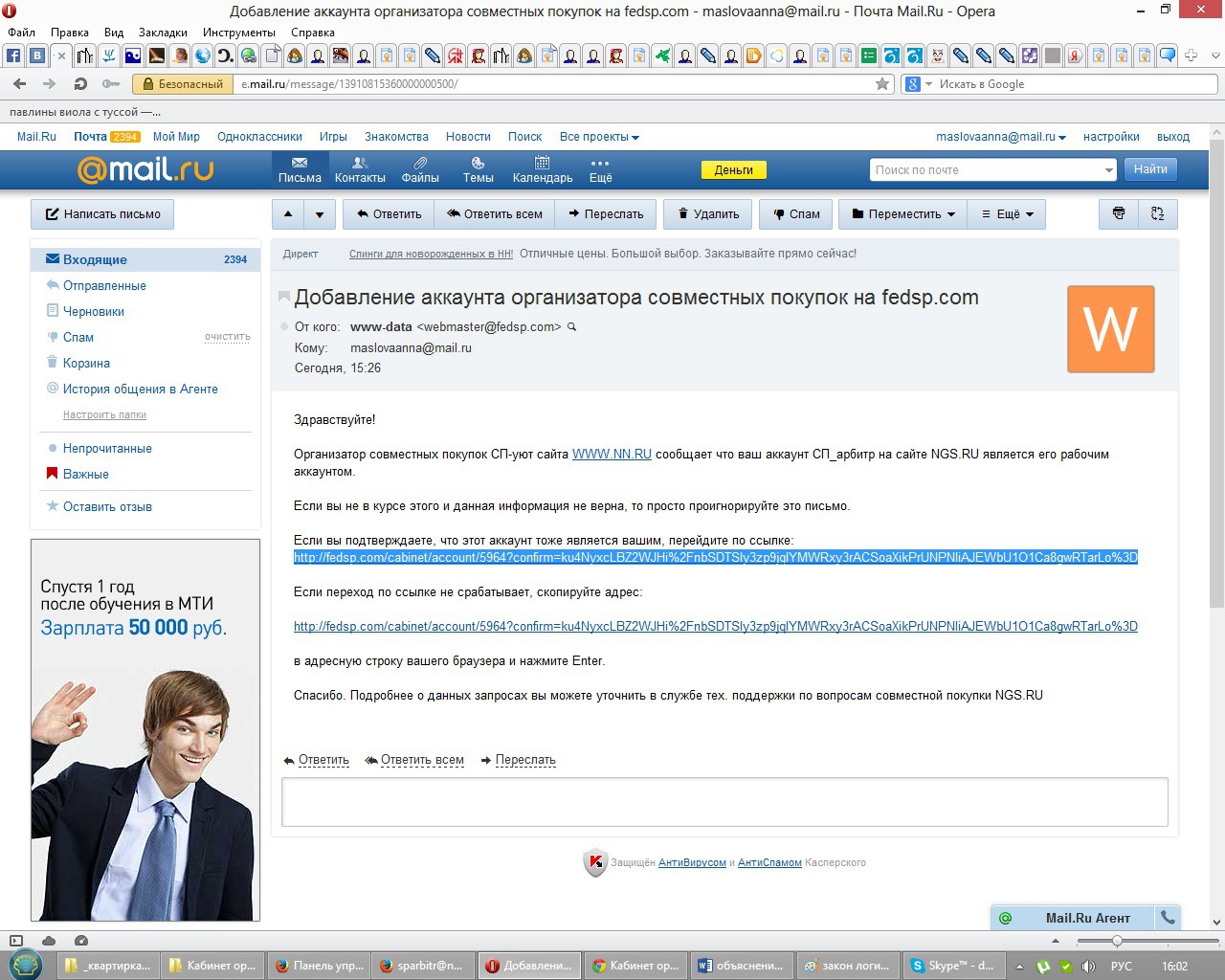
Task: Open Opera panels toggle icon in status bar
Action: (x=15, y=941)
